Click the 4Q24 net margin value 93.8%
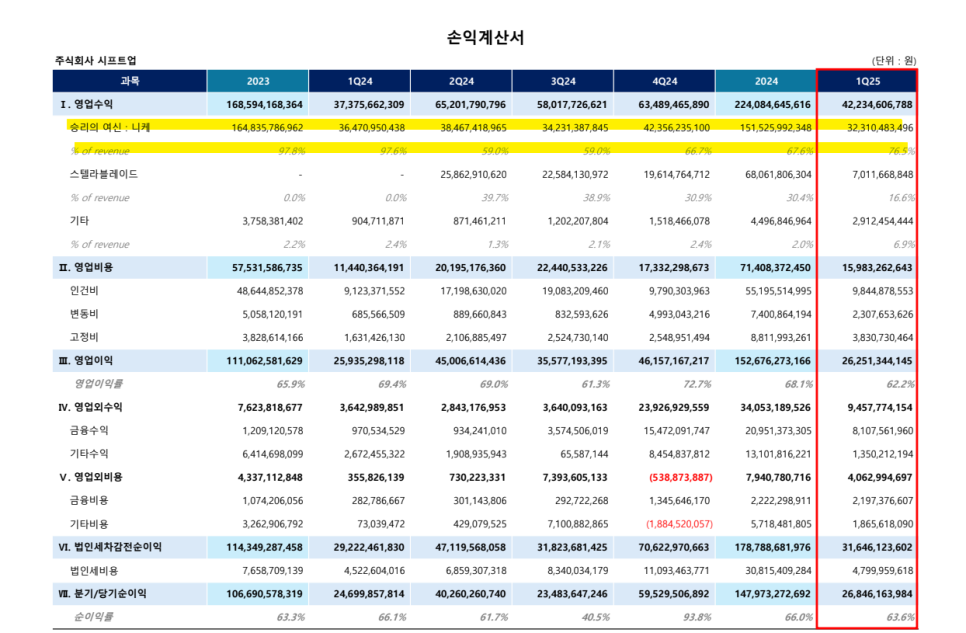The height and width of the screenshot is (633, 966). tap(697, 617)
